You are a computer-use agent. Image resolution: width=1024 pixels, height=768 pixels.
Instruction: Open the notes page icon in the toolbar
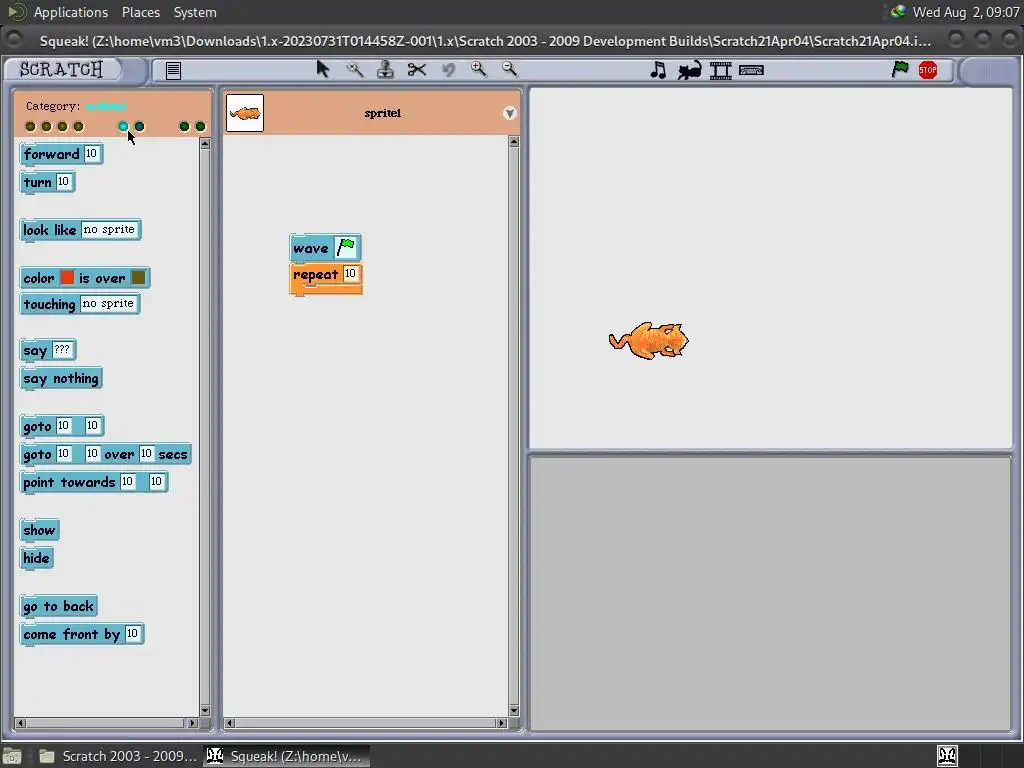[173, 71]
